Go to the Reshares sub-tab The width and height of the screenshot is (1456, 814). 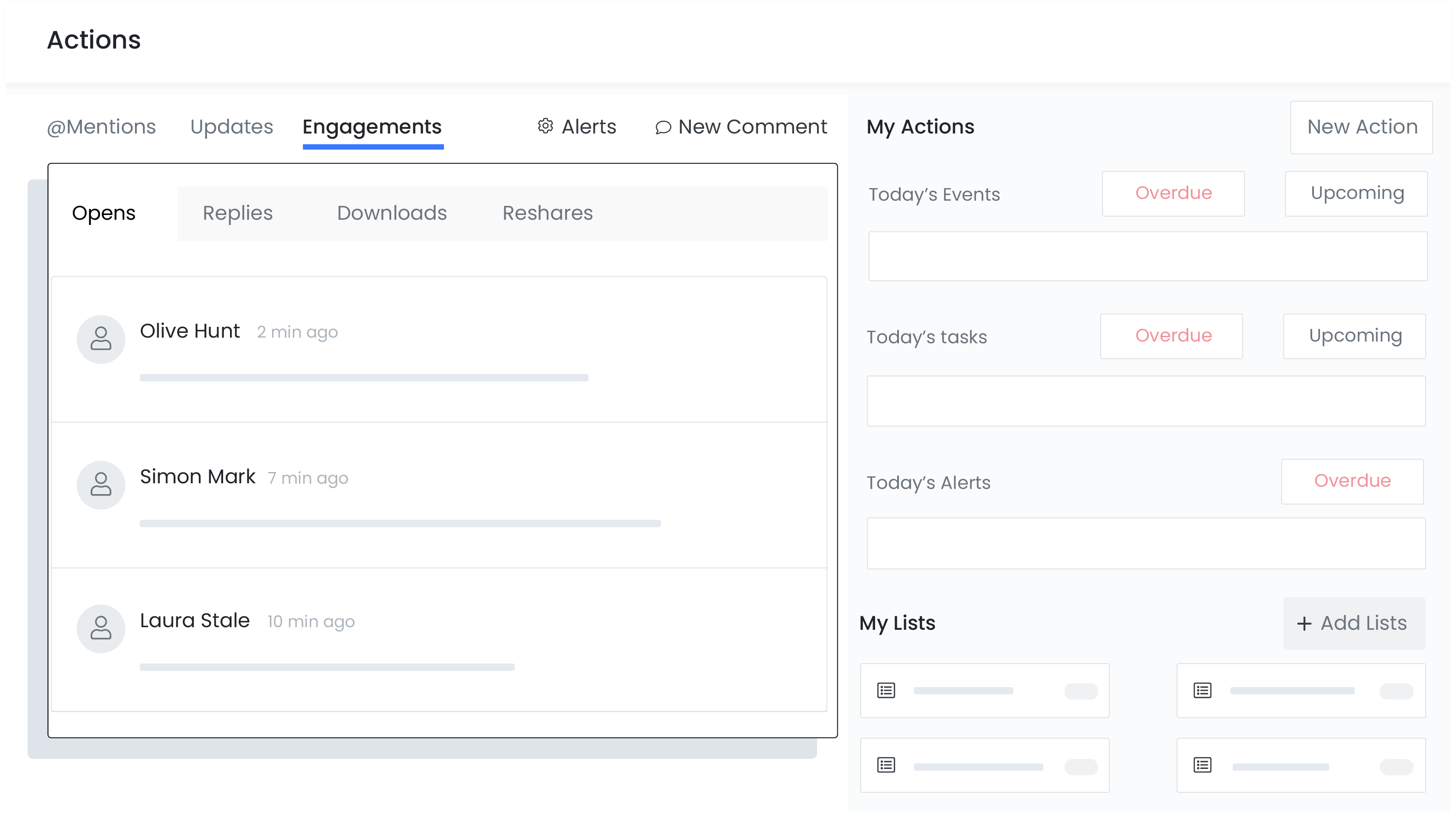[547, 213]
